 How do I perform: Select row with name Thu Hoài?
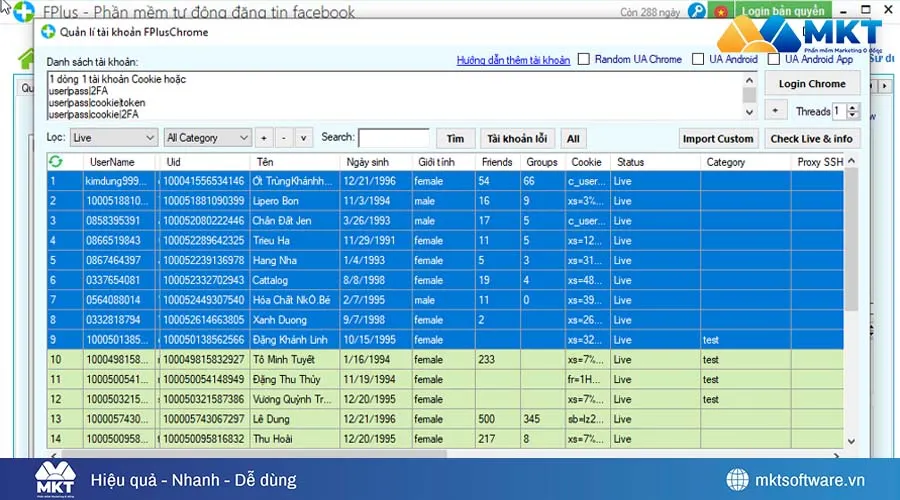click(x=445, y=439)
